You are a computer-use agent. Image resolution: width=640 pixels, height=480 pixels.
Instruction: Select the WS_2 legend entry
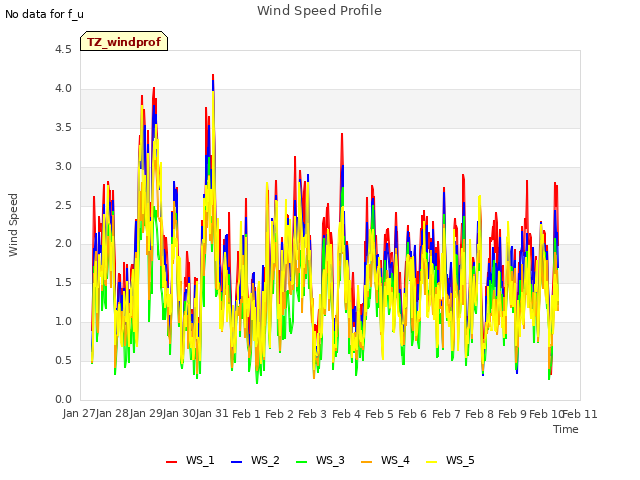click(255, 460)
